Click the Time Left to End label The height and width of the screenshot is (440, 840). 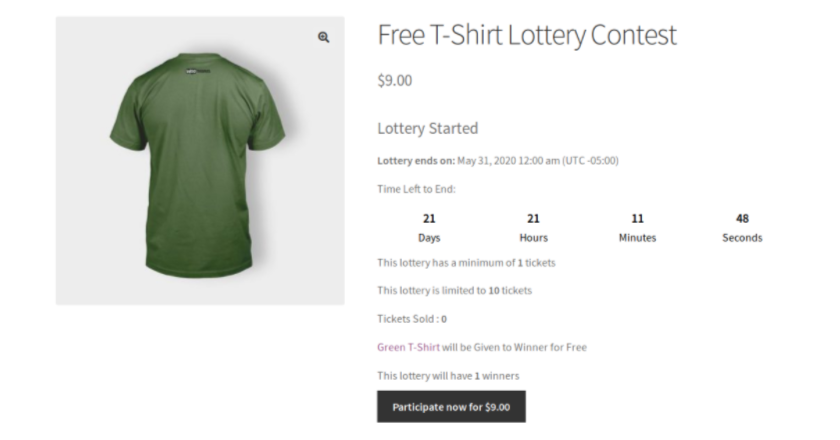pyautogui.click(x=416, y=189)
